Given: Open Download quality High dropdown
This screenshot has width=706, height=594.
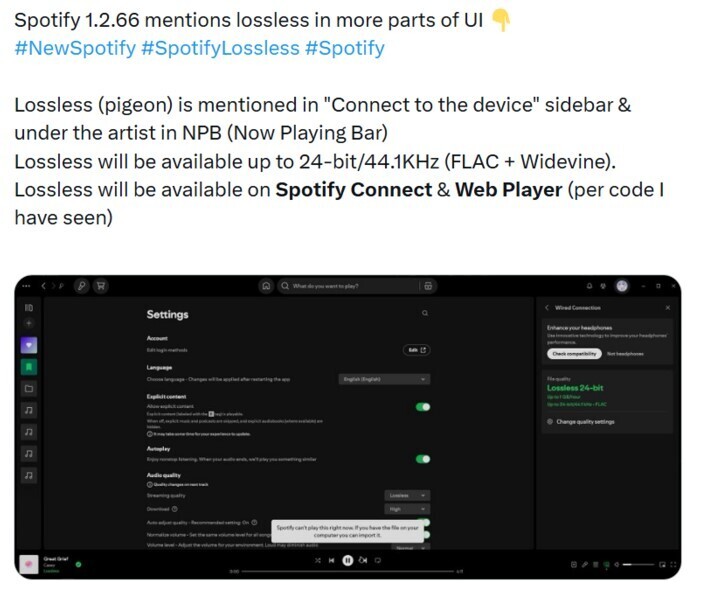Looking at the screenshot, I should [x=407, y=509].
